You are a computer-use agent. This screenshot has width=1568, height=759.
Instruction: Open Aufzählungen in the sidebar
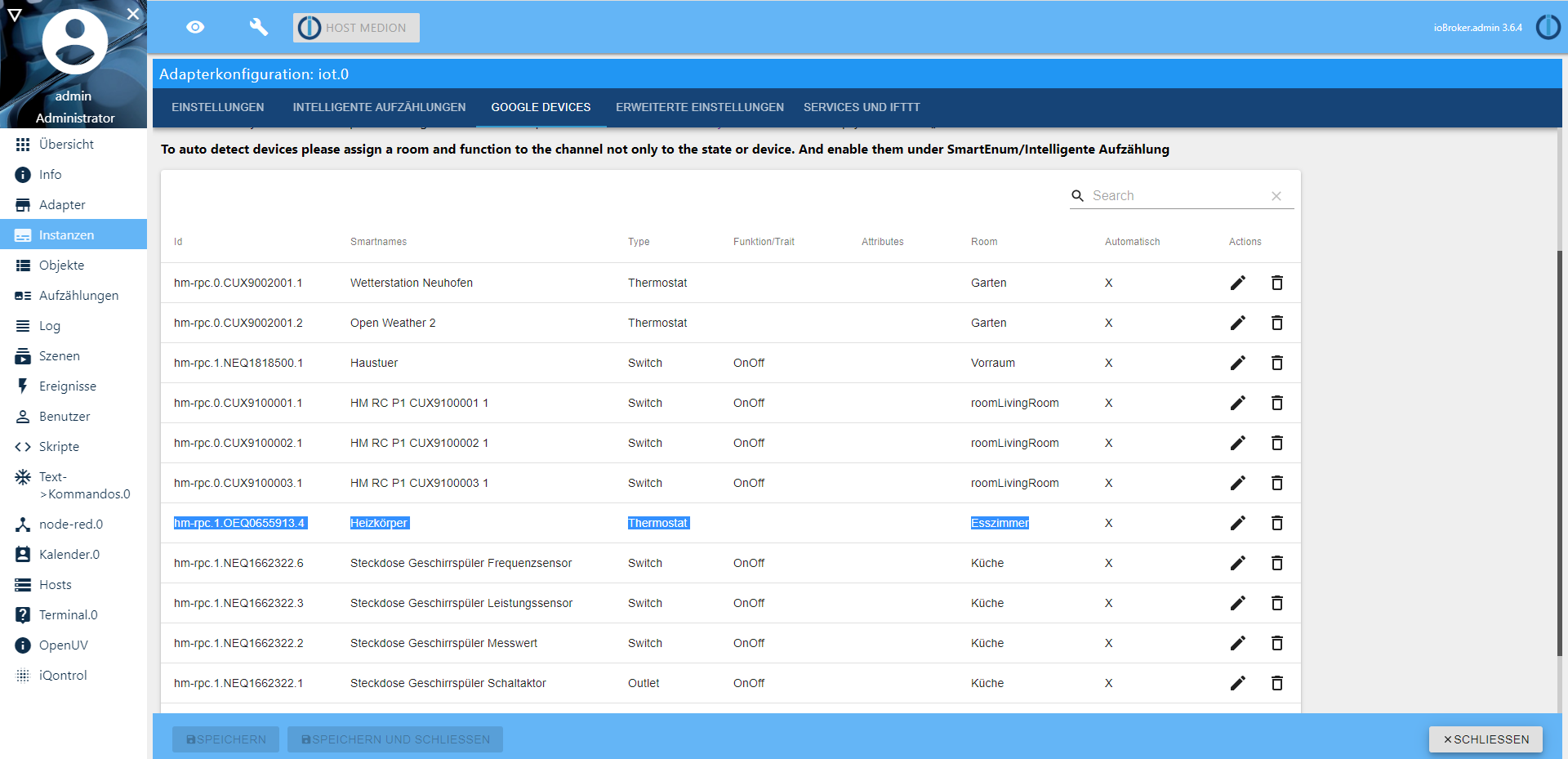73,295
